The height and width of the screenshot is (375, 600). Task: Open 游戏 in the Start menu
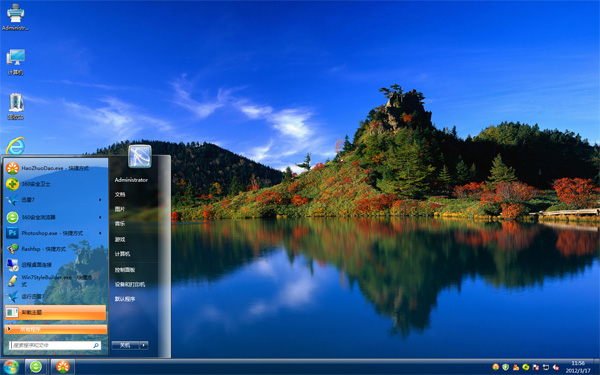[120, 239]
